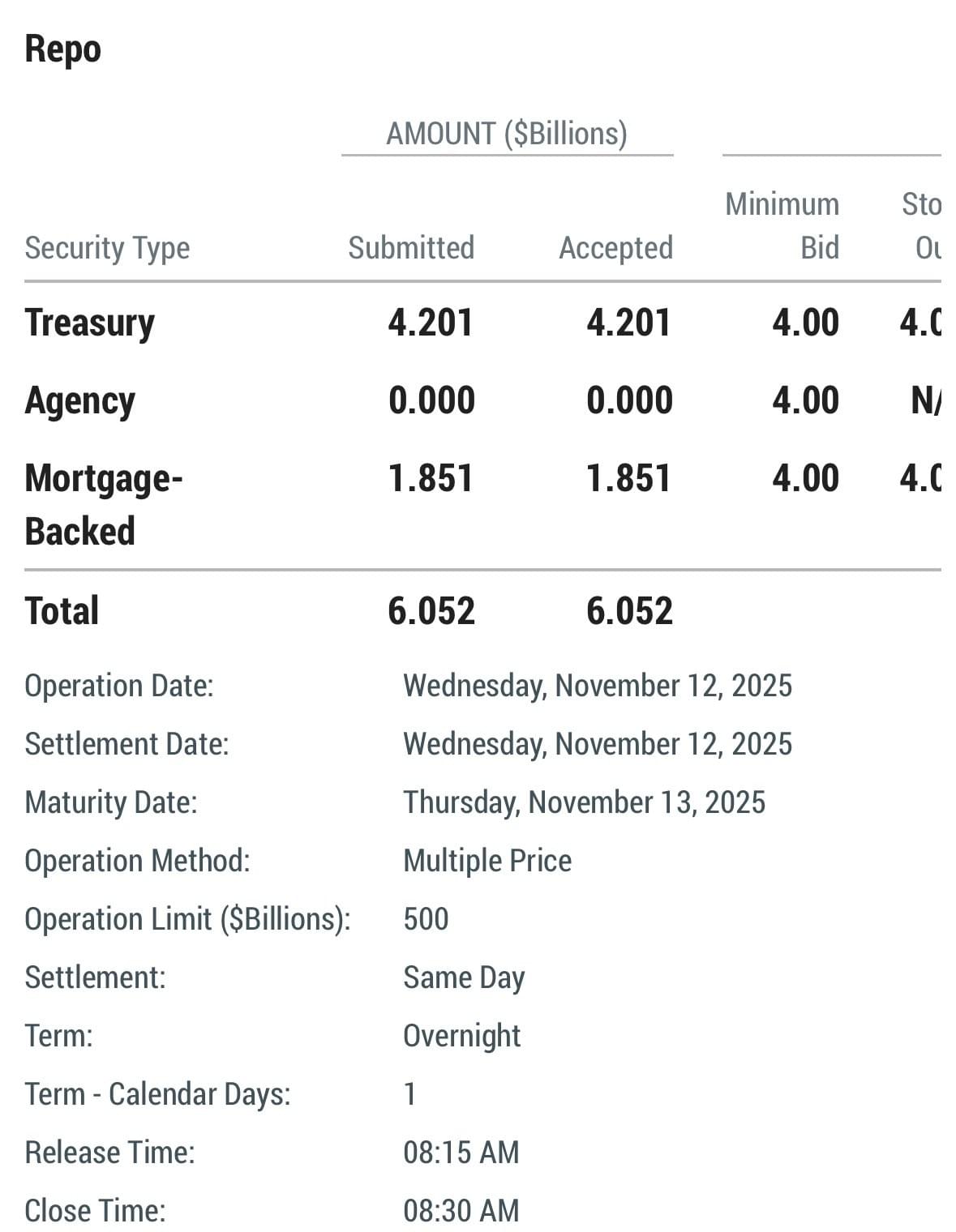
Task: Click the Security Type column header
Action: [x=107, y=248]
